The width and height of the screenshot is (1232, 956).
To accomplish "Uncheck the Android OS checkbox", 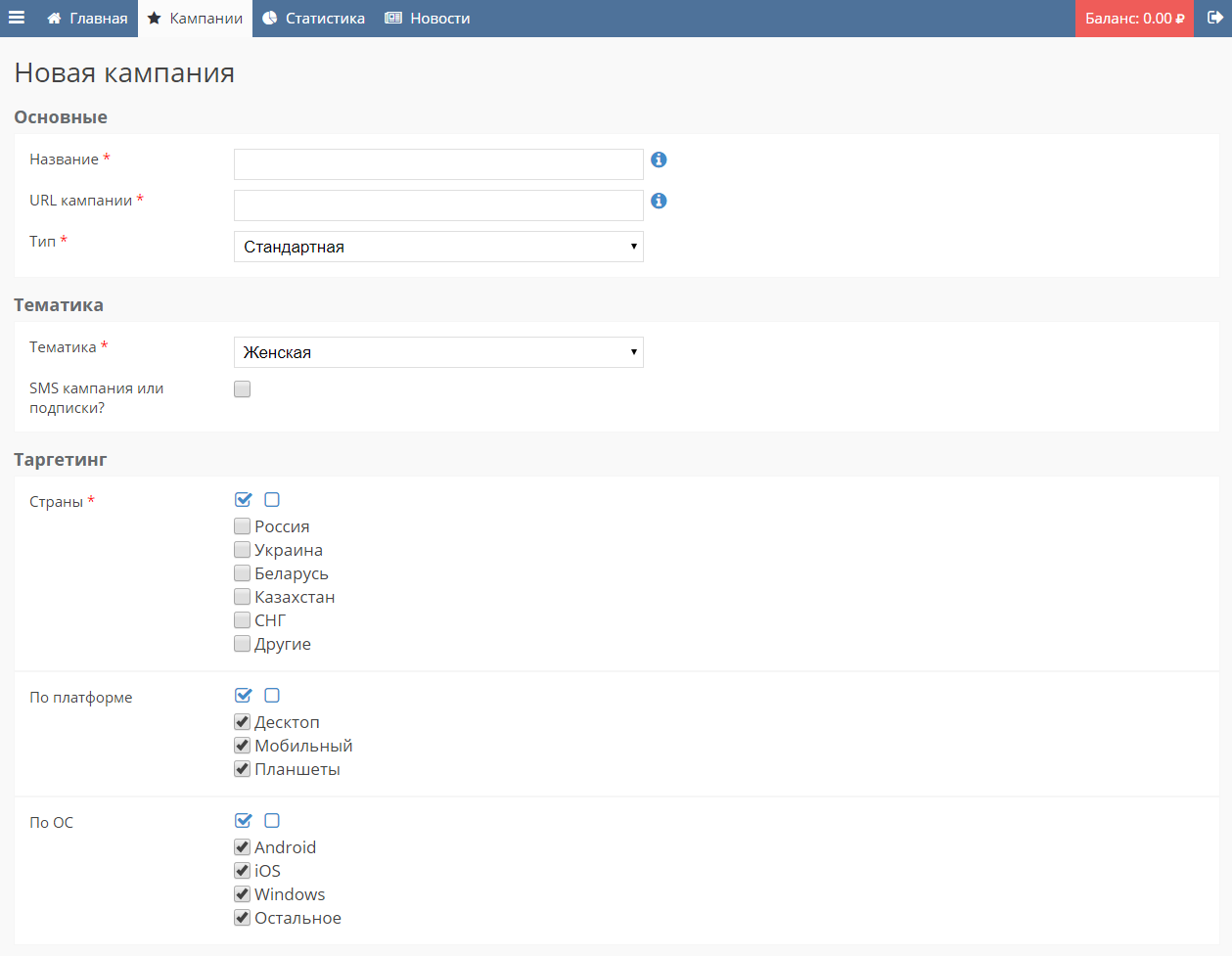I will (243, 847).
